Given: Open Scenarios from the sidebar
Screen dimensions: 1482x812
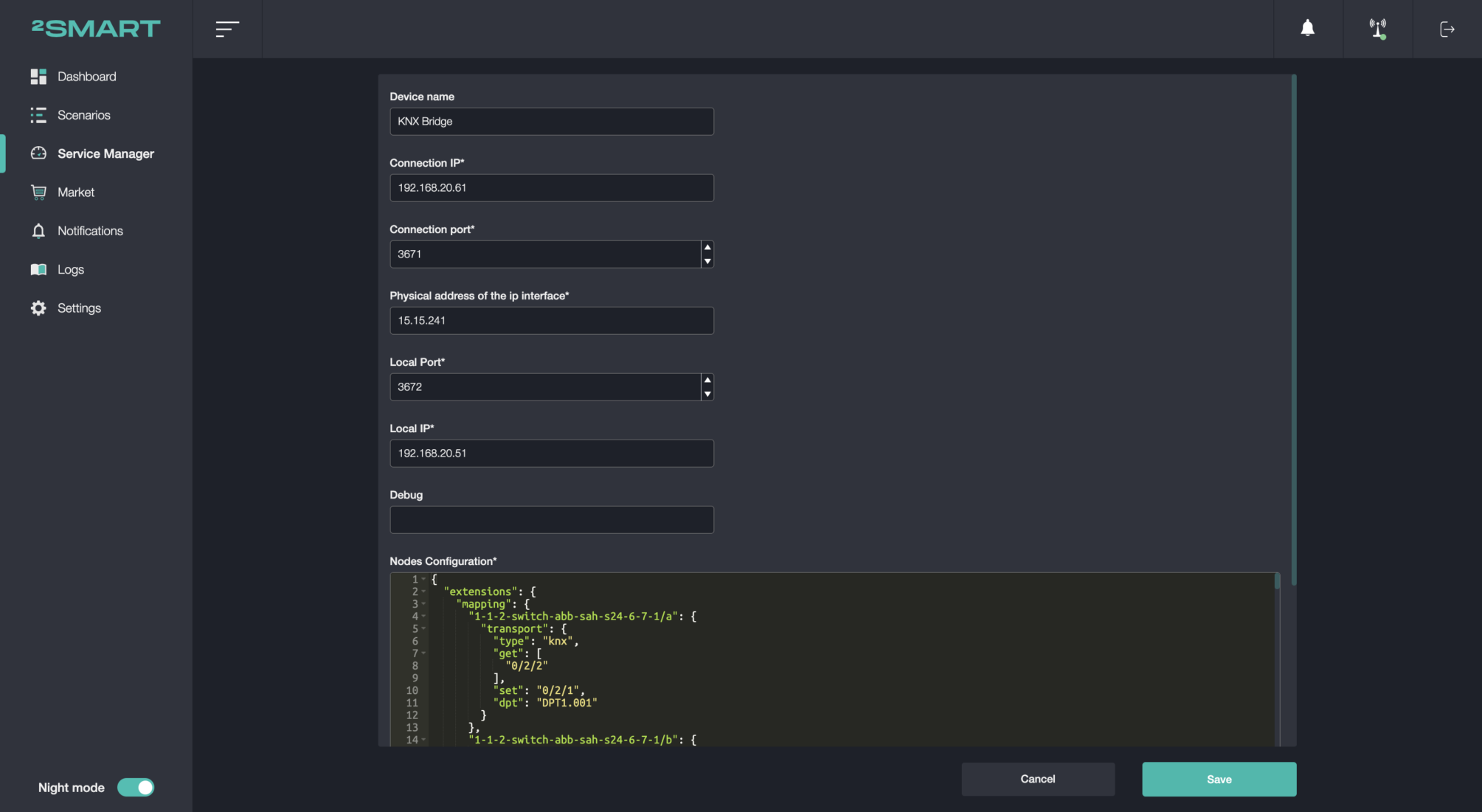Looking at the screenshot, I should click(83, 115).
